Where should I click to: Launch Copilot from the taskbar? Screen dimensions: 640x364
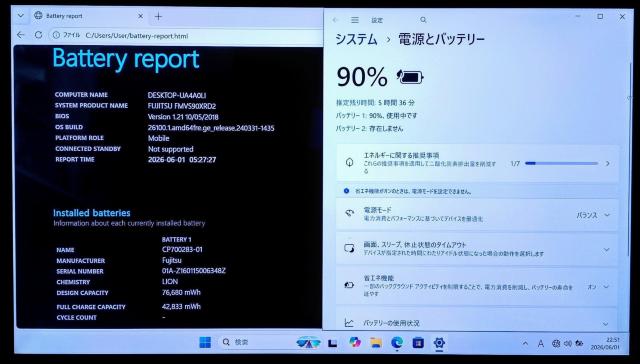(355, 342)
